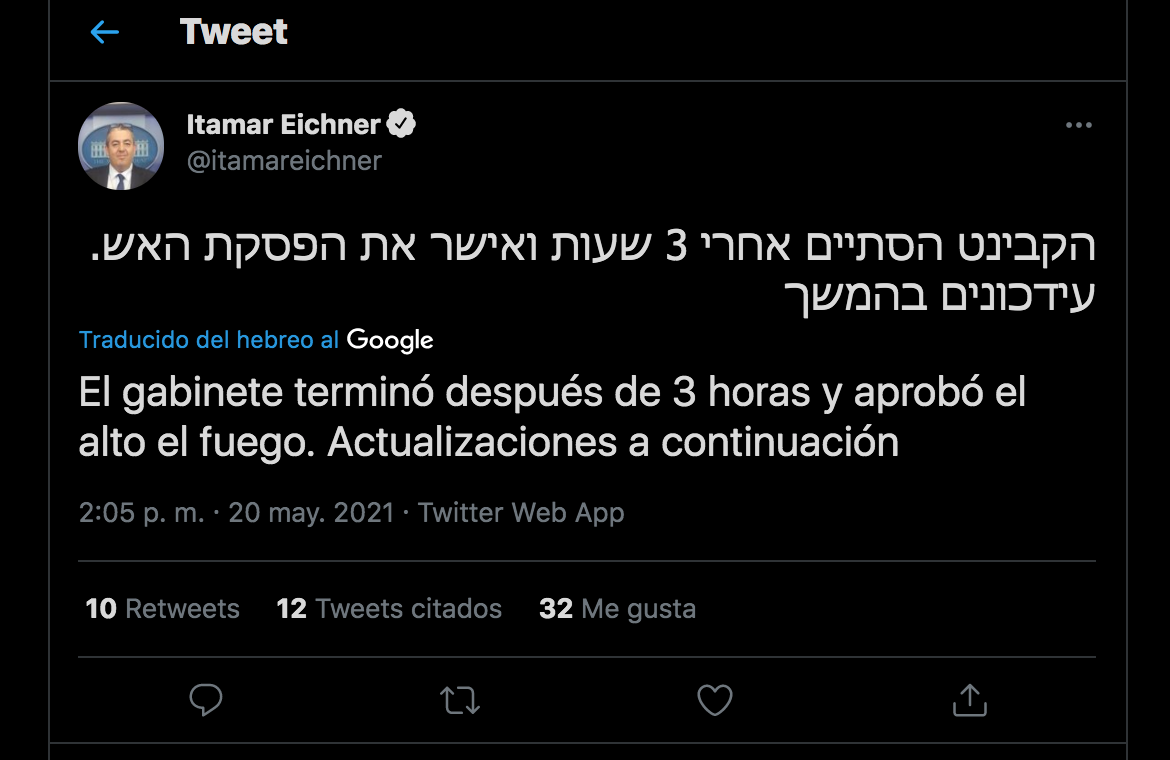This screenshot has height=760, width=1170.
Task: Retweet using the arrows icon
Action: (460, 700)
